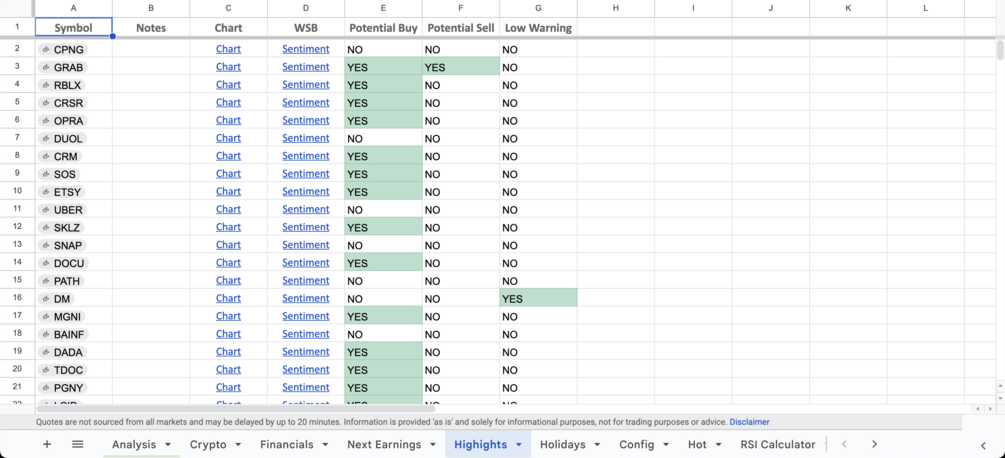Click the GRAB stock chip icon

pyautogui.click(x=46, y=67)
